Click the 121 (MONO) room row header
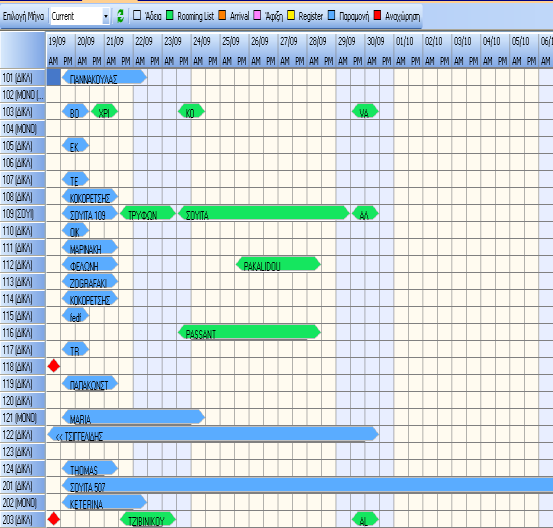This screenshot has width=553, height=528. pyautogui.click(x=23, y=417)
